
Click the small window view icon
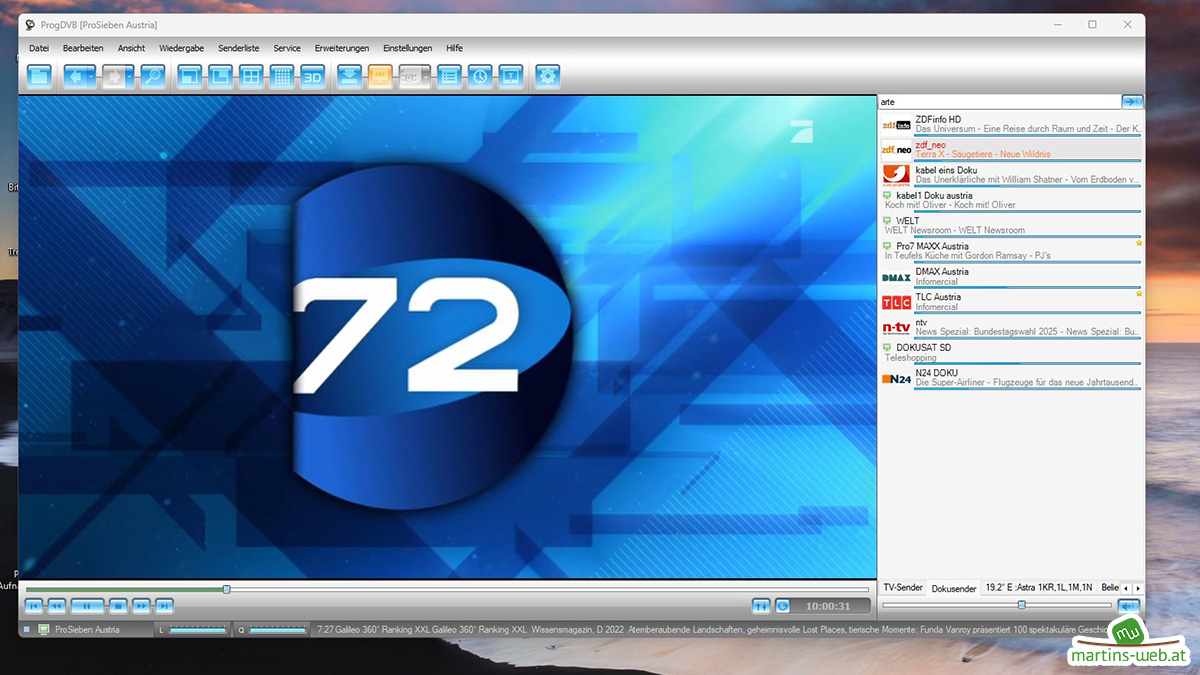(x=189, y=76)
